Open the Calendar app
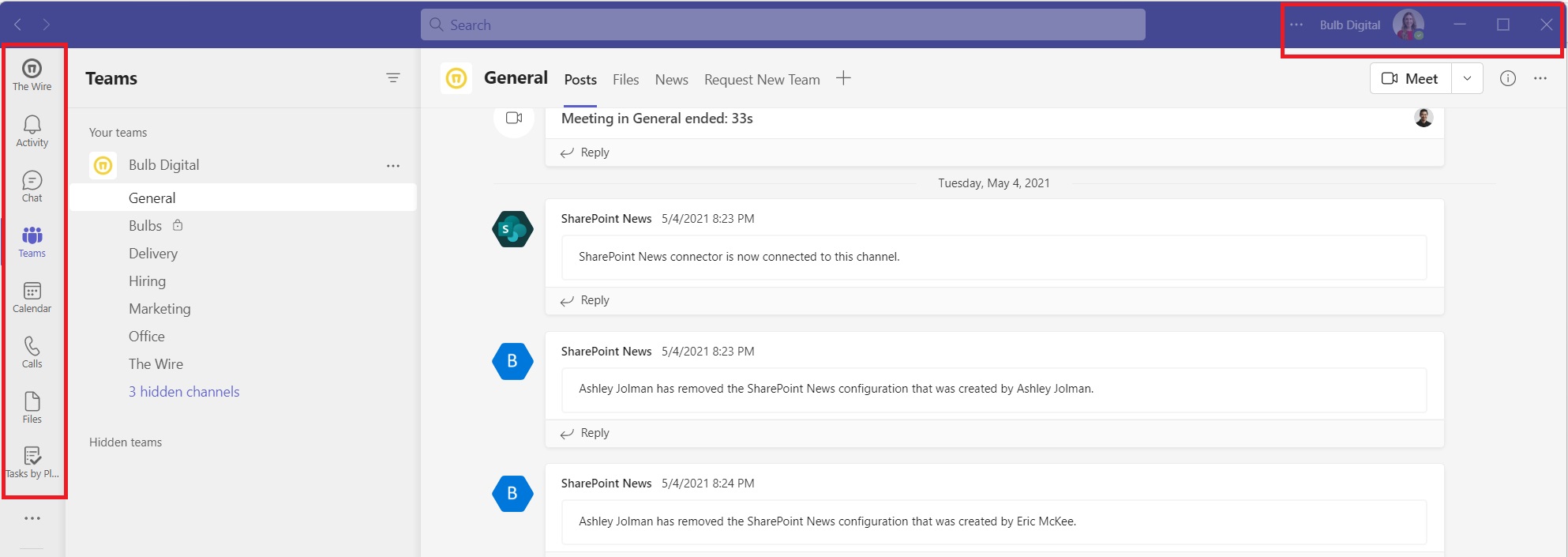The image size is (1568, 557). (32, 297)
